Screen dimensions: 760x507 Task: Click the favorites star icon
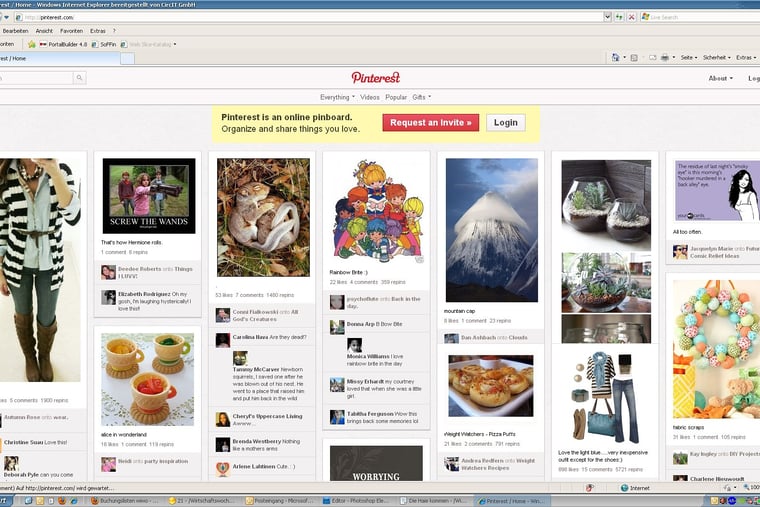click(32, 44)
